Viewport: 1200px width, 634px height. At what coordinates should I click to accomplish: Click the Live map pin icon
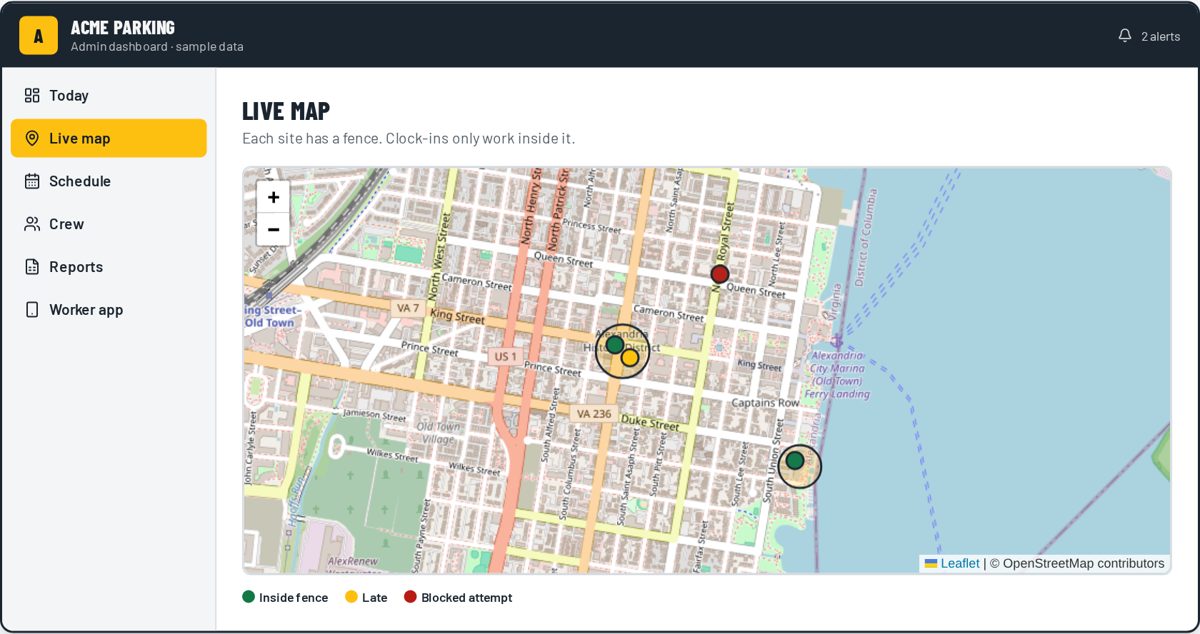[32, 138]
